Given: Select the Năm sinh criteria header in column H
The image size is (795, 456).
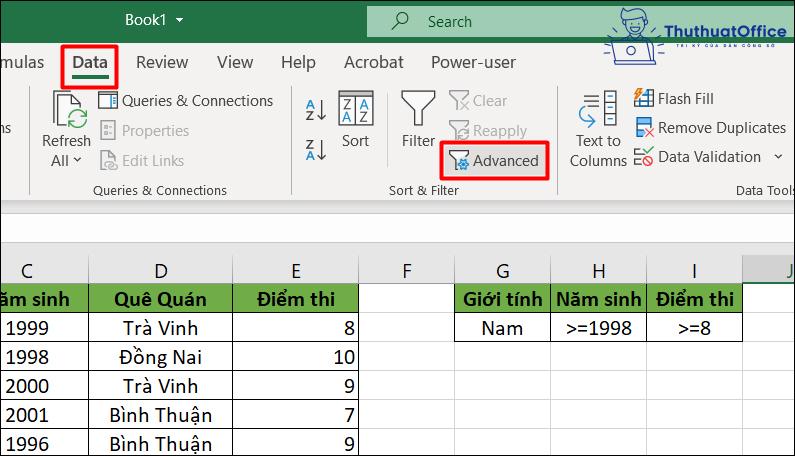Looking at the screenshot, I should click(598, 299).
